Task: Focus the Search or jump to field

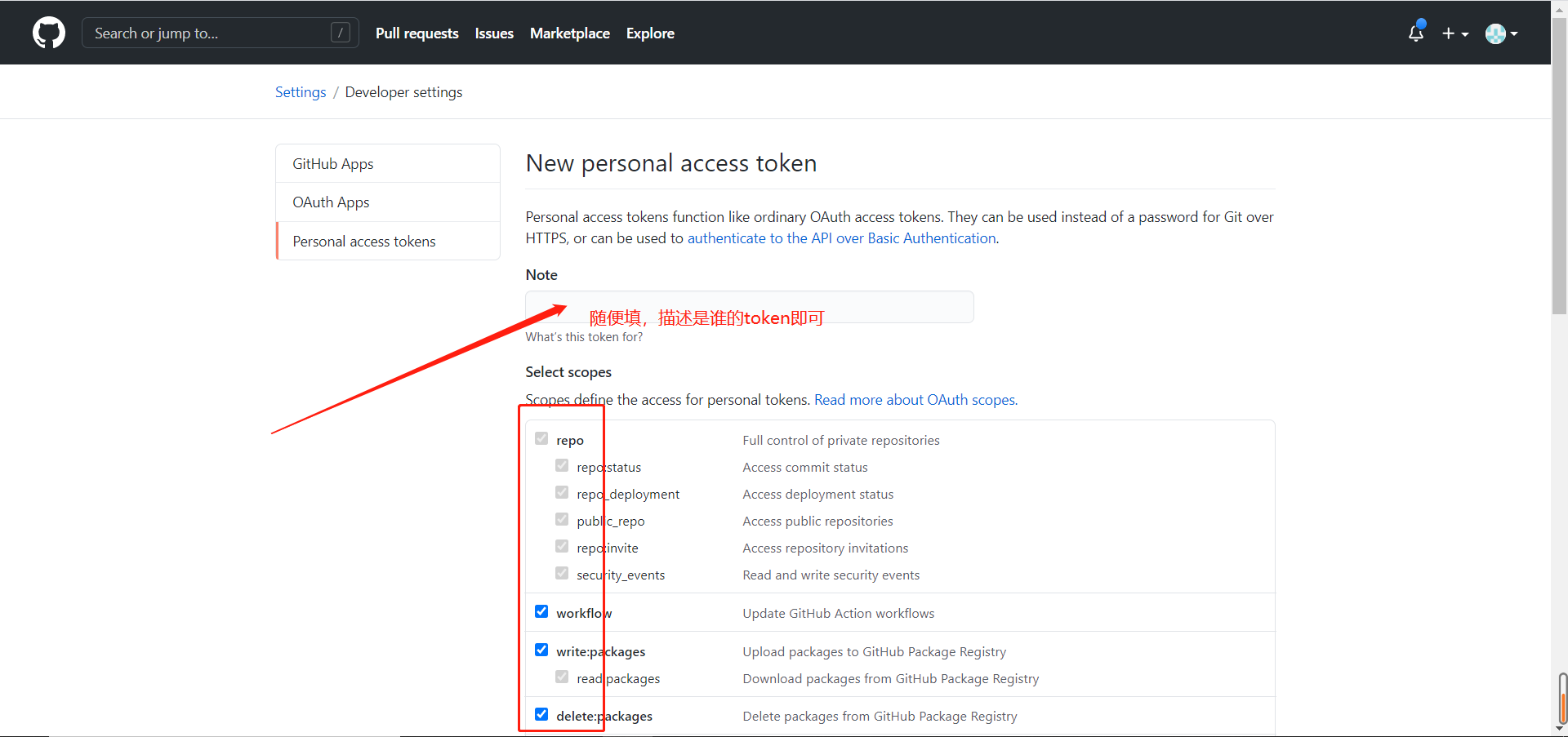Action: click(220, 33)
